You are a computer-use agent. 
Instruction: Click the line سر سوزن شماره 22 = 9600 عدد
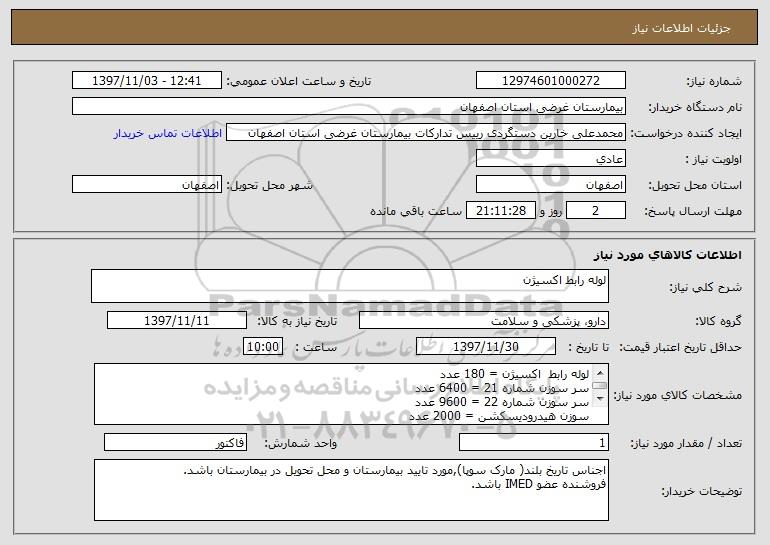coord(502,402)
